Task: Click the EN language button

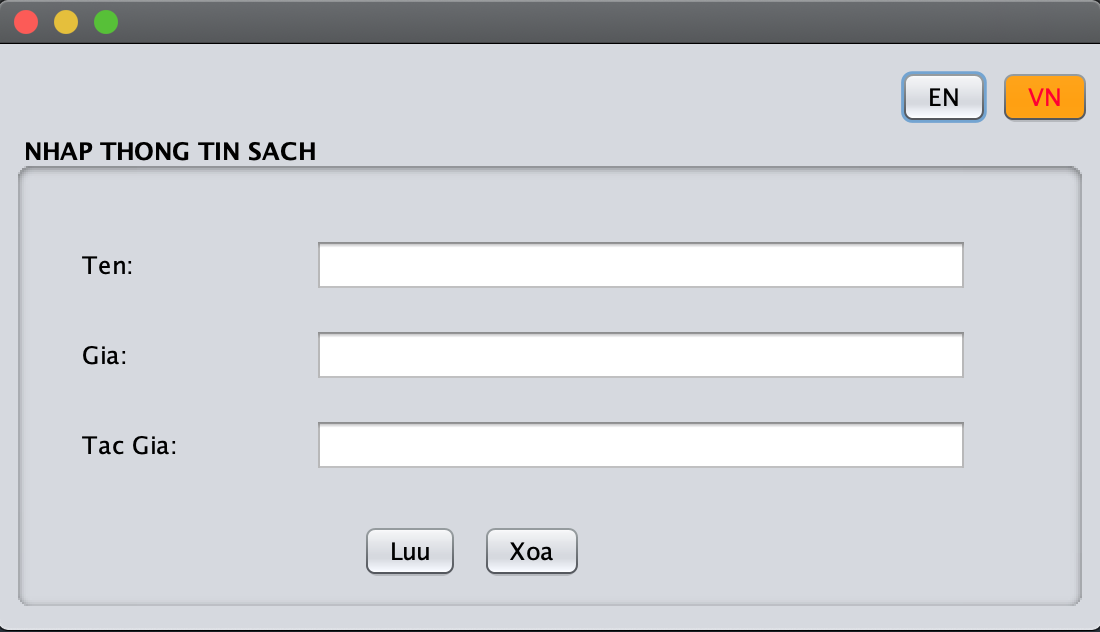Action: [944, 98]
